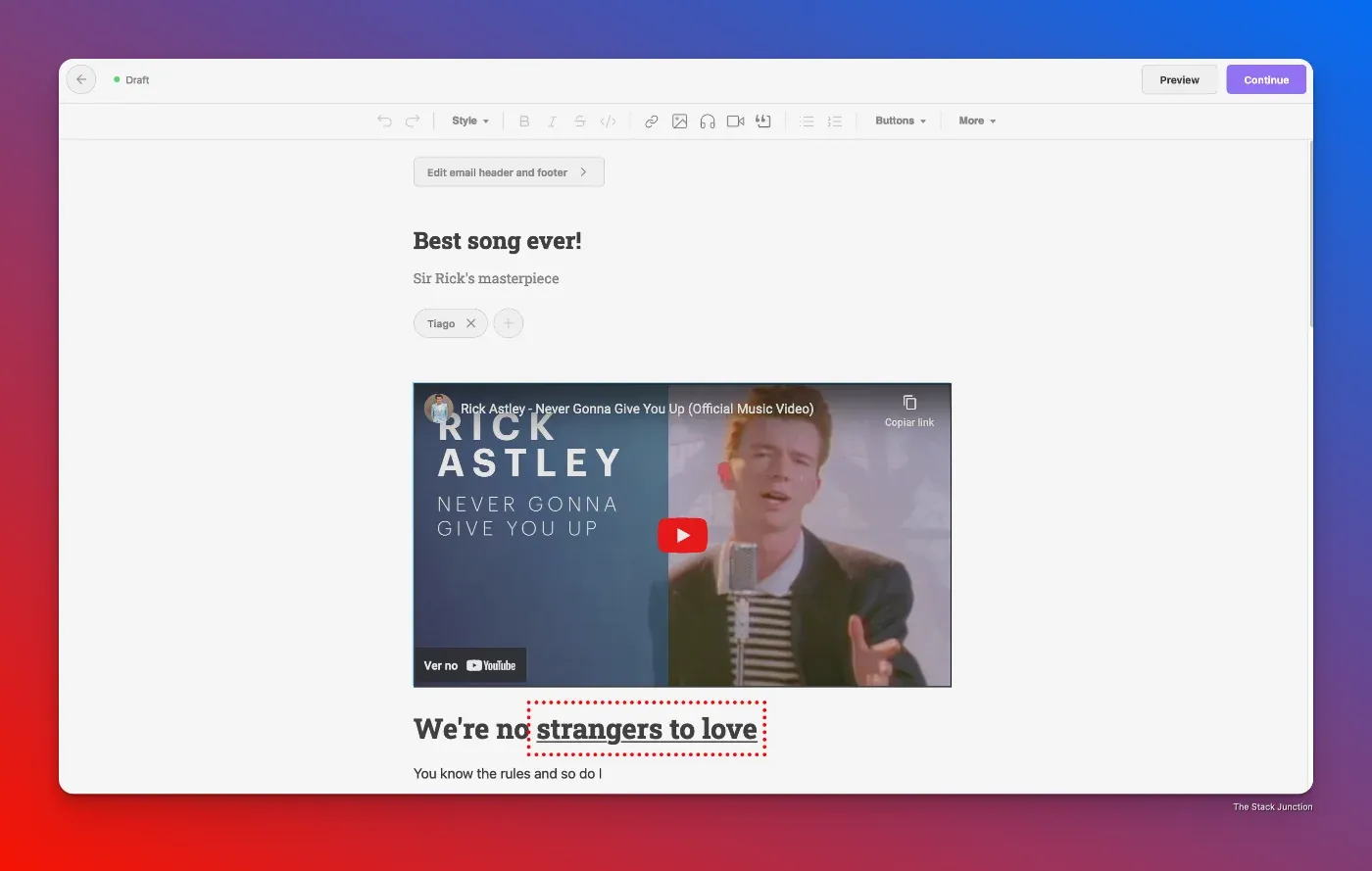Viewport: 1372px width, 871px height.
Task: Toggle numbered list
Action: tap(835, 121)
